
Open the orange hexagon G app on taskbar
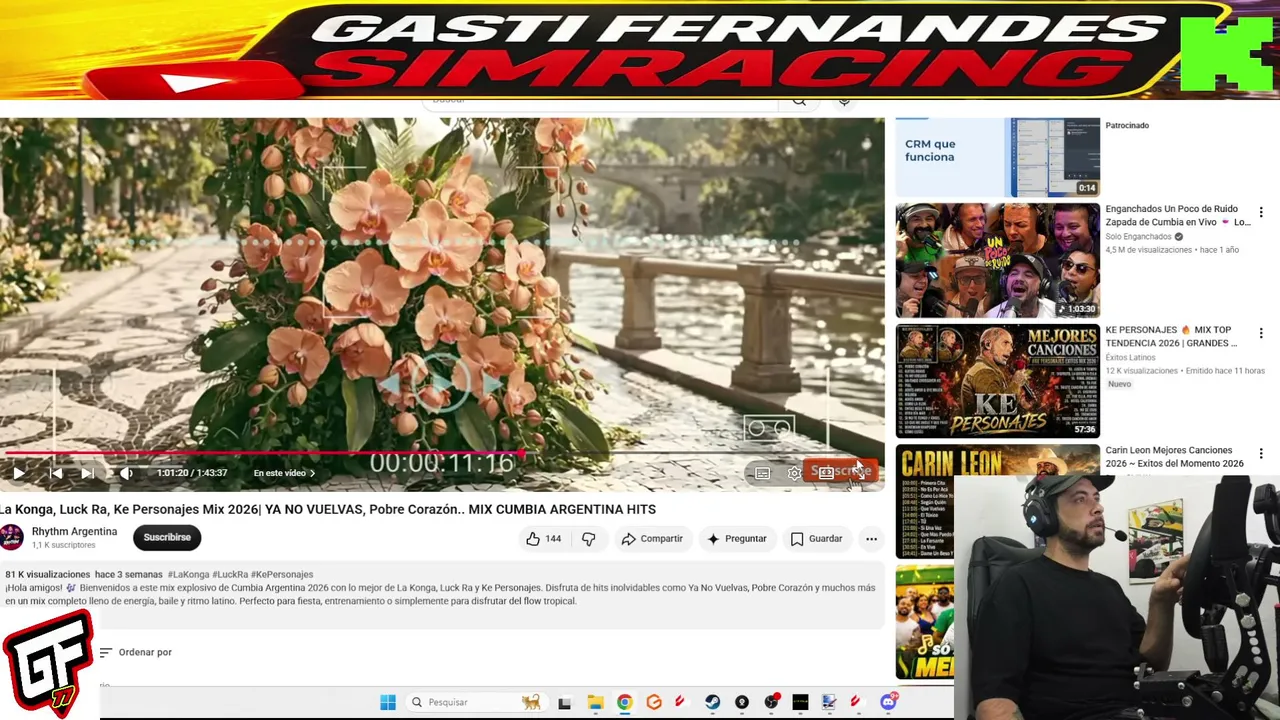coord(654,702)
